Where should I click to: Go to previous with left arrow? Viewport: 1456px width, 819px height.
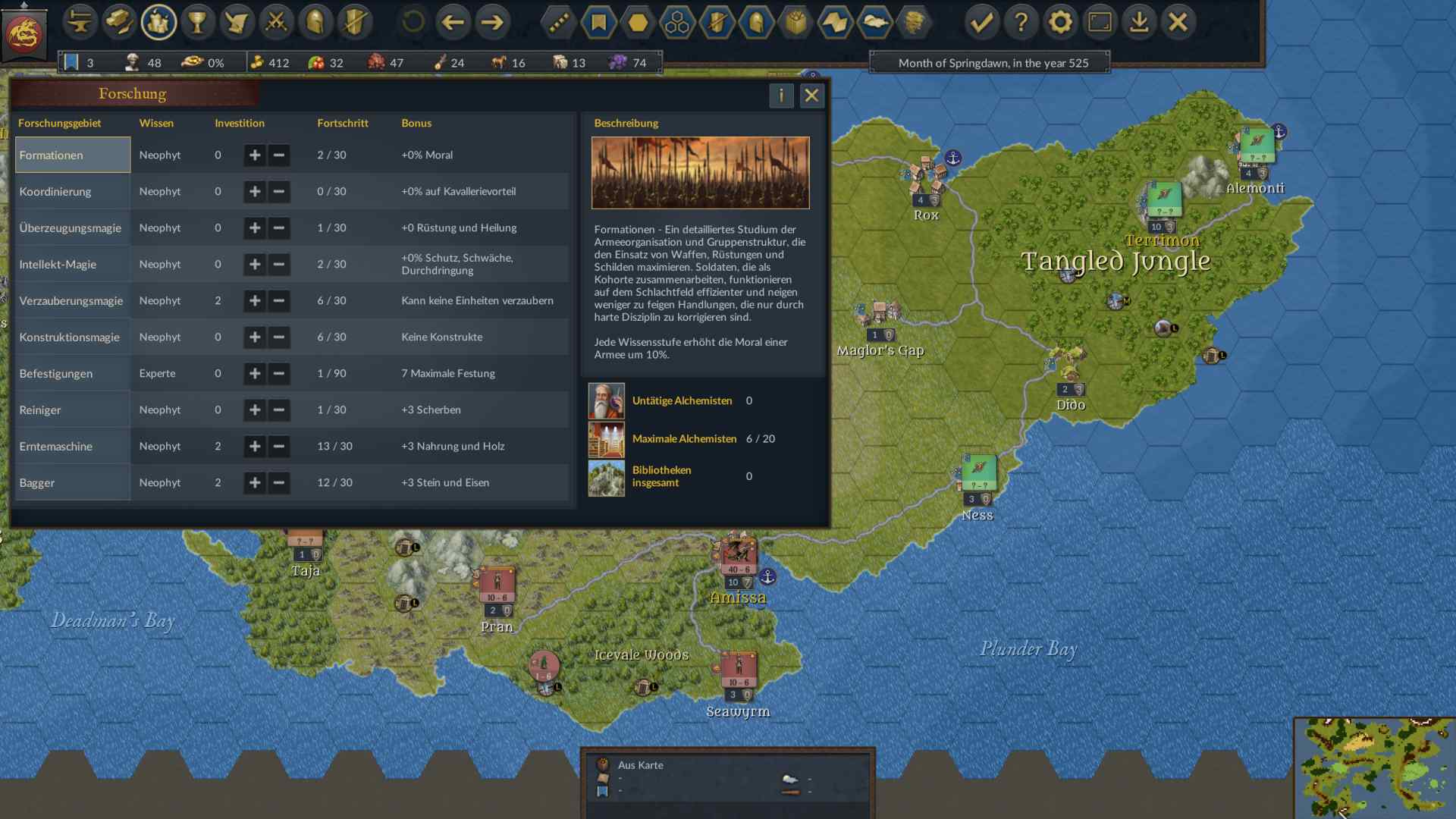point(453,22)
